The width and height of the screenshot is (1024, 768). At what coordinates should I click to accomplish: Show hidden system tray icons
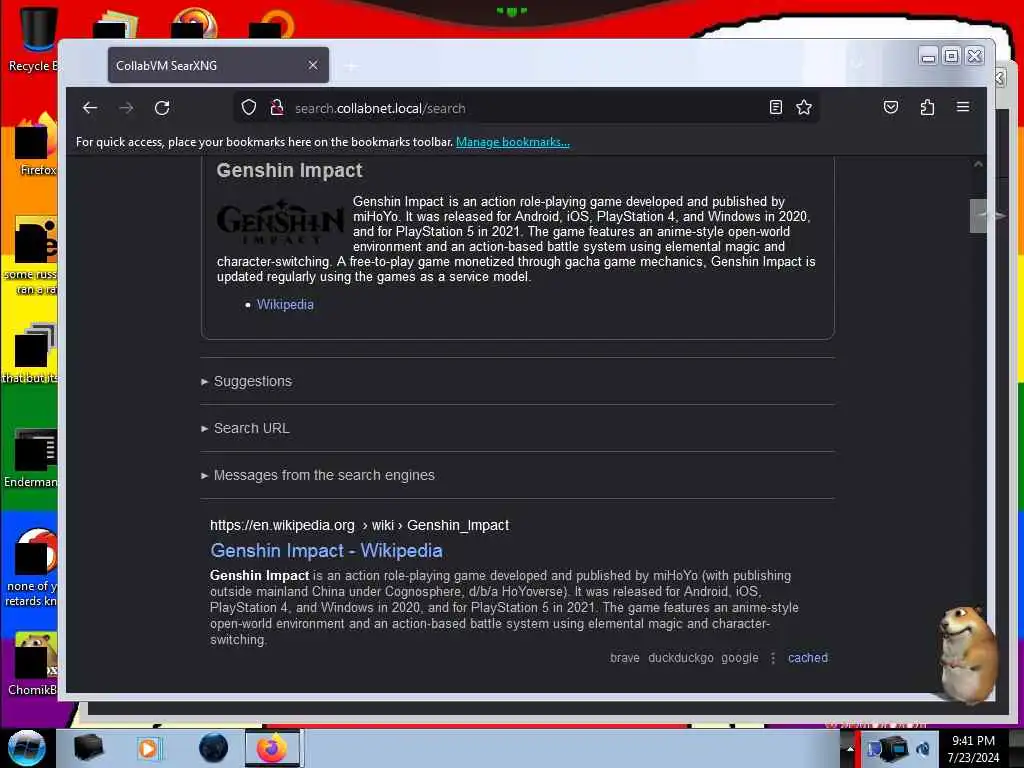pyautogui.click(x=850, y=749)
